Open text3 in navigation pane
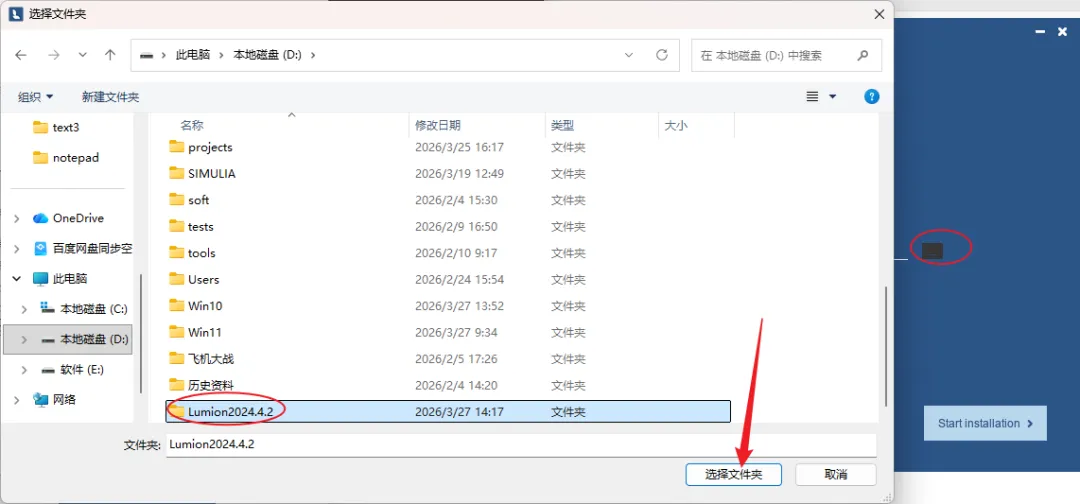The height and width of the screenshot is (504, 1080). 66,127
